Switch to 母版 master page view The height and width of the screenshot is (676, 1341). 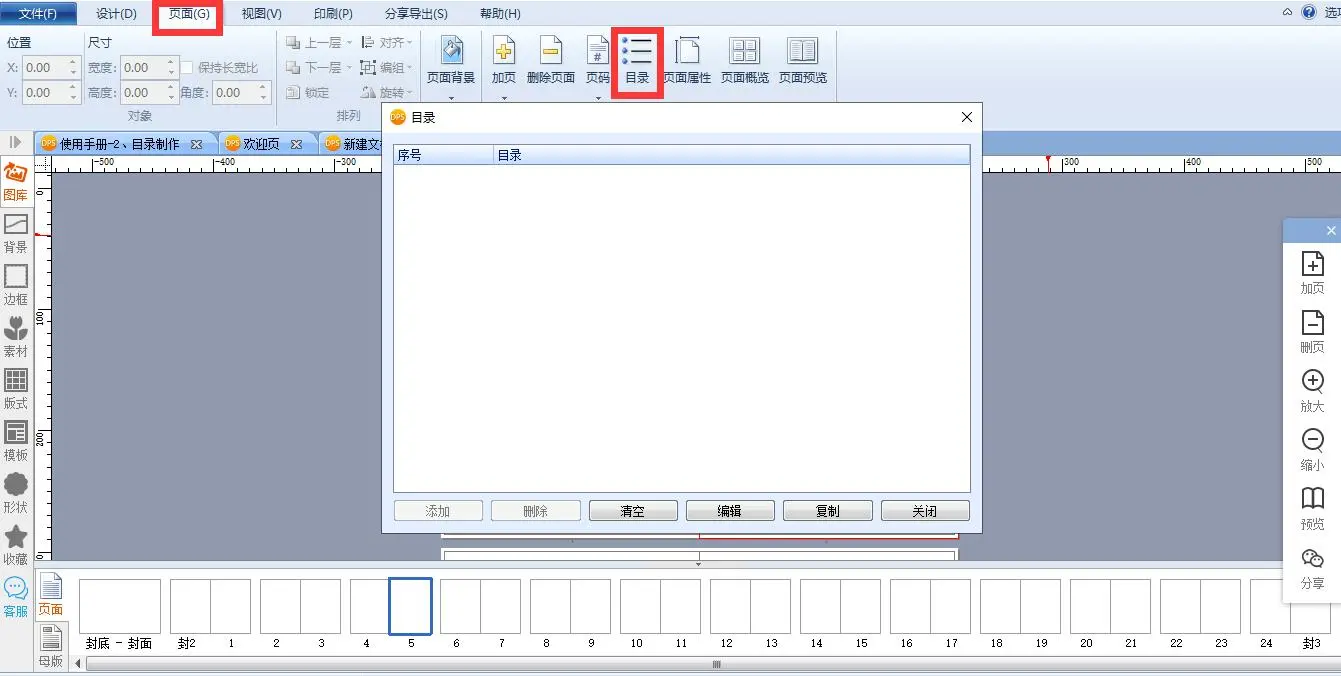[x=50, y=647]
